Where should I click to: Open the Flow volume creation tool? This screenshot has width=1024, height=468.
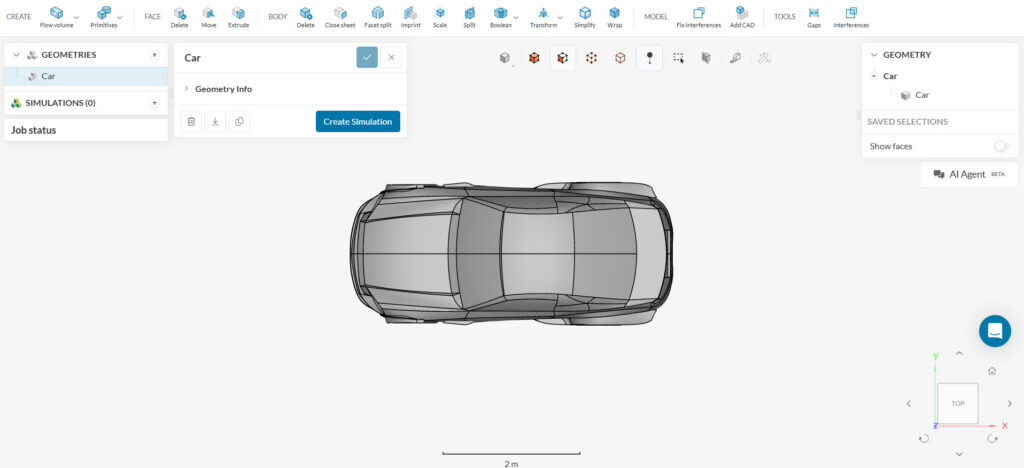coord(56,17)
